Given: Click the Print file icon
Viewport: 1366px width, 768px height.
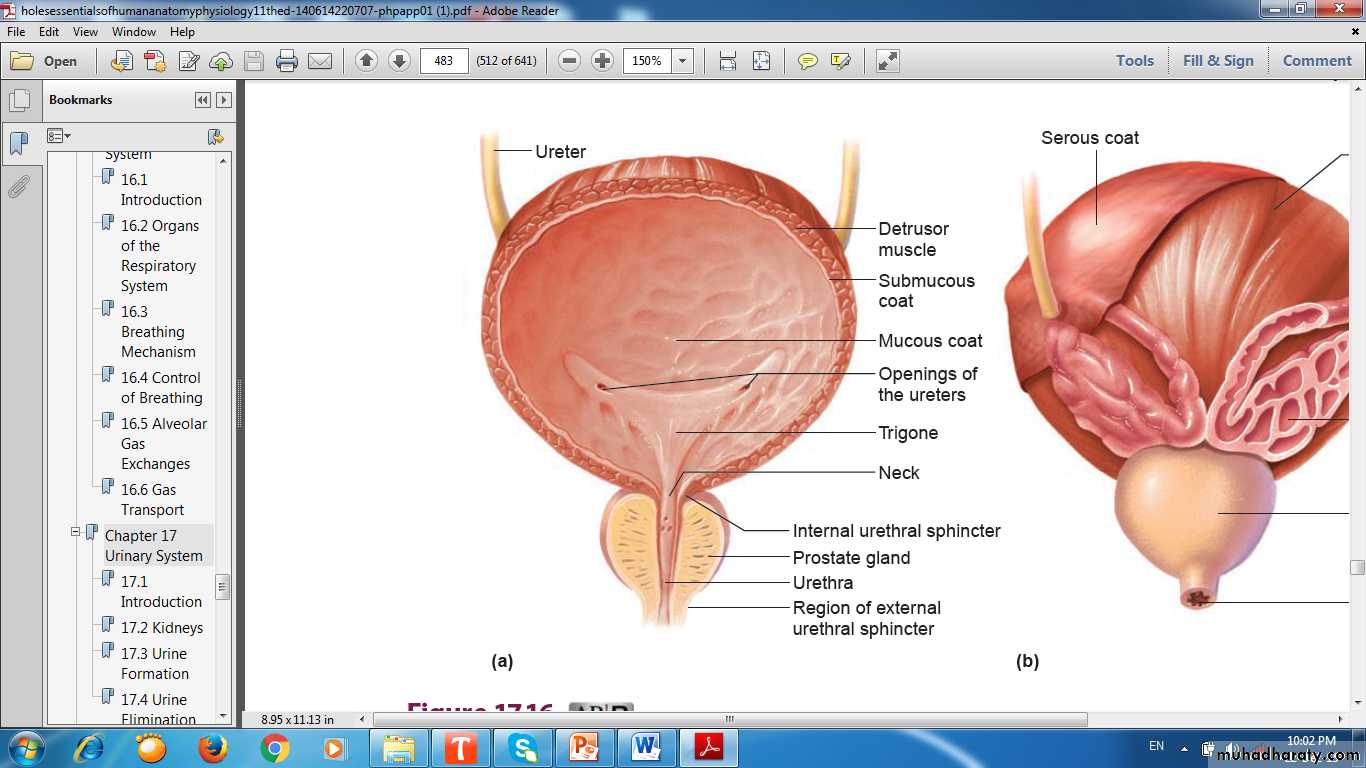Looking at the screenshot, I should tap(287, 61).
